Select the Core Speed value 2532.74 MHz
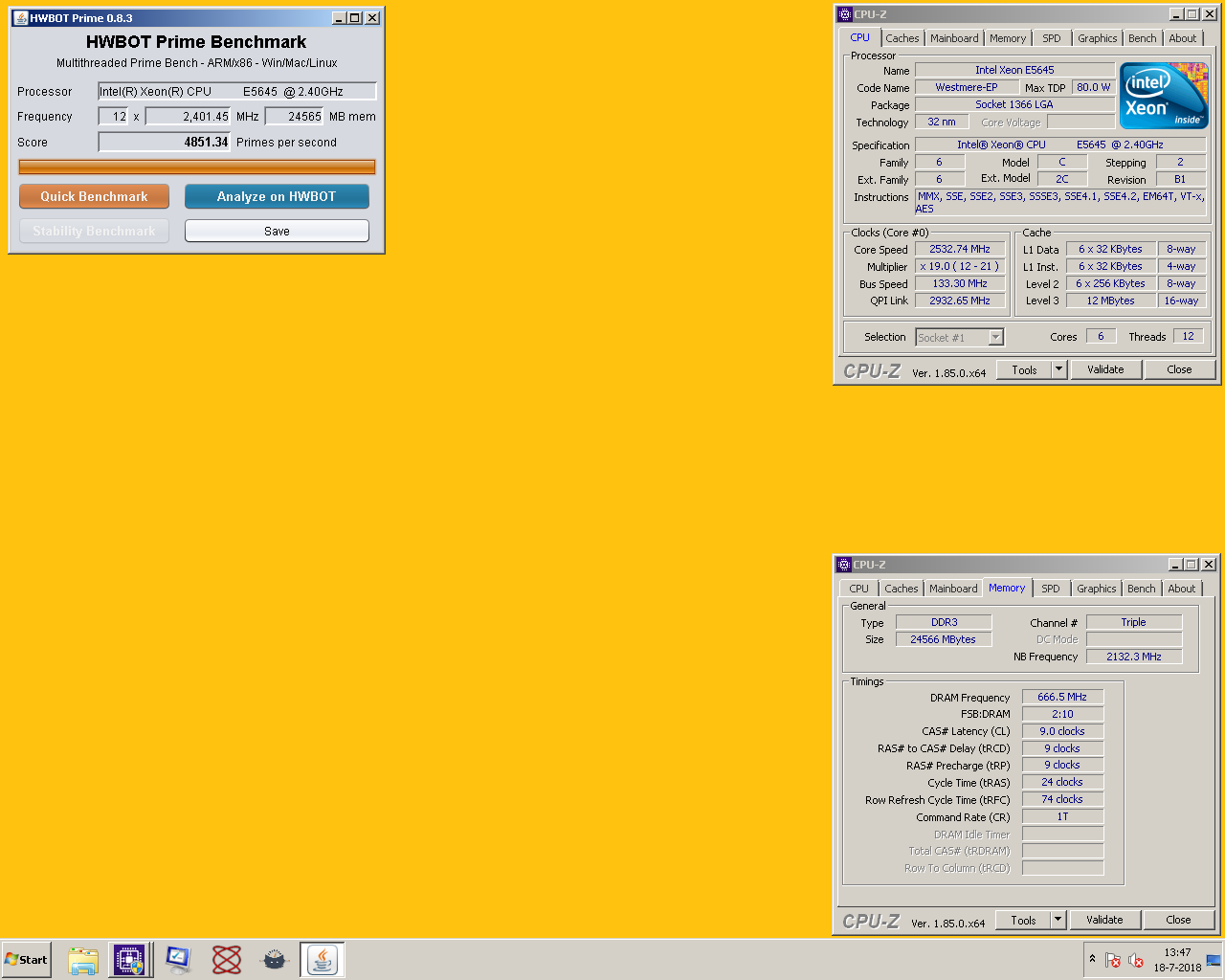The height and width of the screenshot is (980, 1225). click(x=960, y=249)
